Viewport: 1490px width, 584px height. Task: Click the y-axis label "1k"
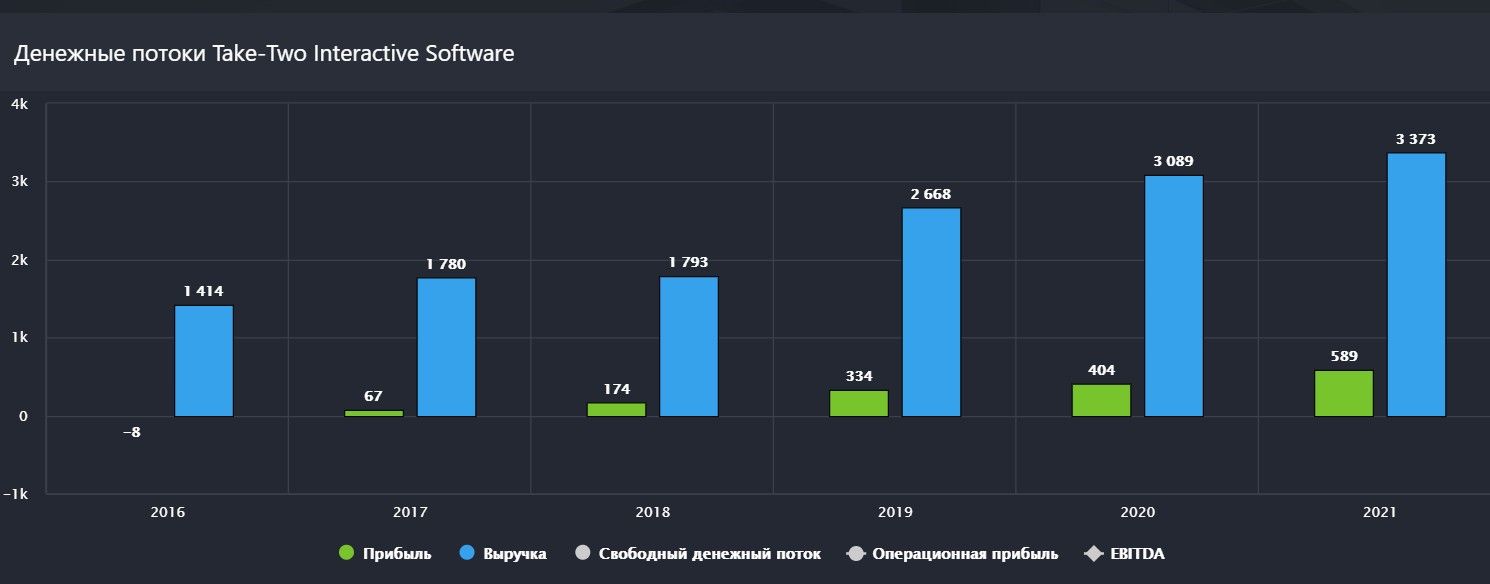point(19,338)
